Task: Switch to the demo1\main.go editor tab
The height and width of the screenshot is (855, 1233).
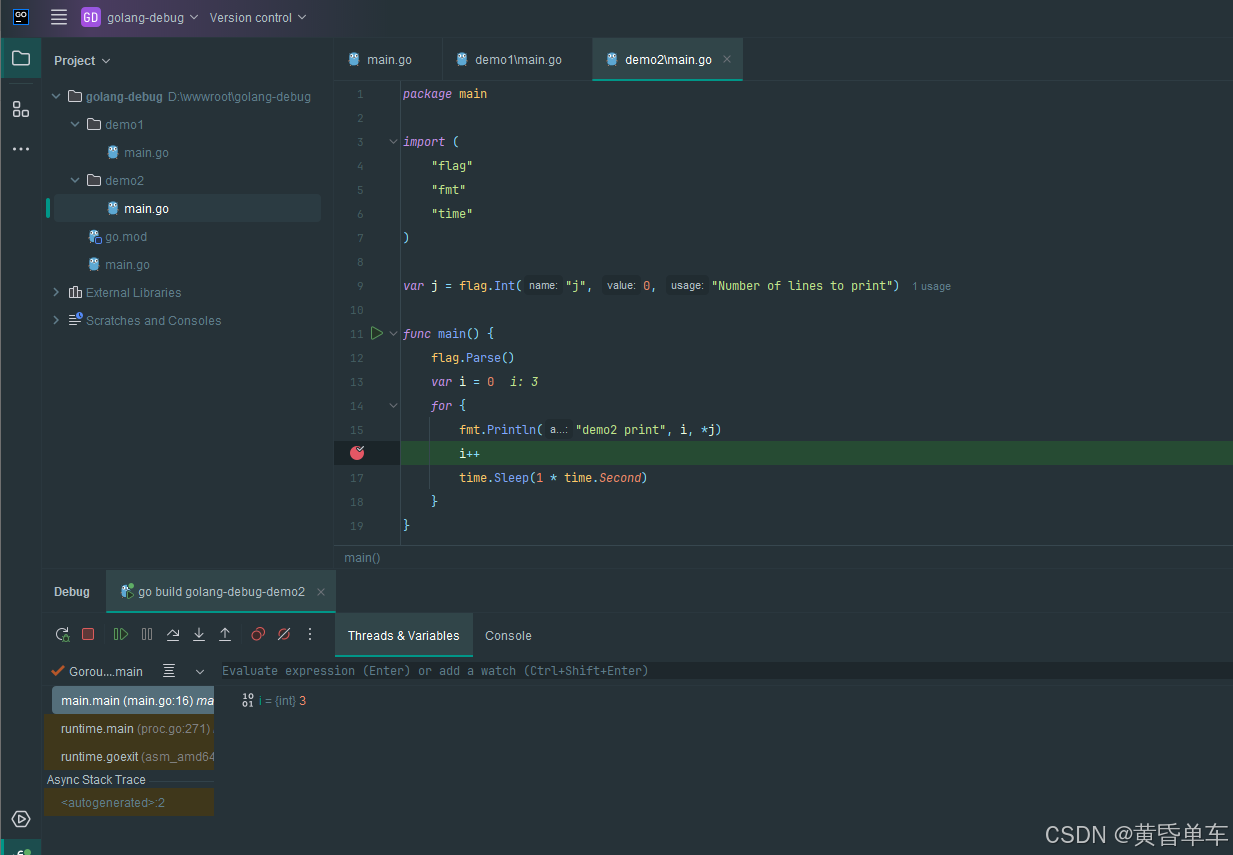Action: (x=517, y=60)
